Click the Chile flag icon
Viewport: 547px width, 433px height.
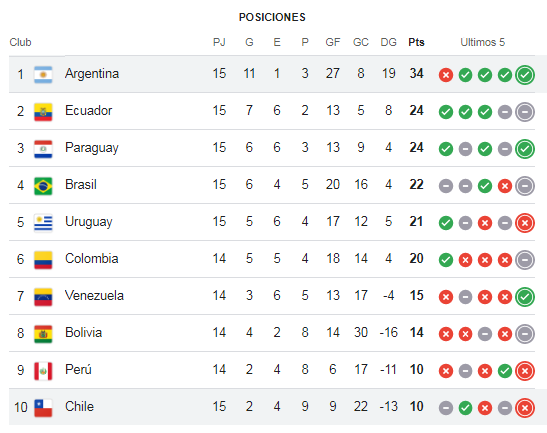tap(43, 408)
